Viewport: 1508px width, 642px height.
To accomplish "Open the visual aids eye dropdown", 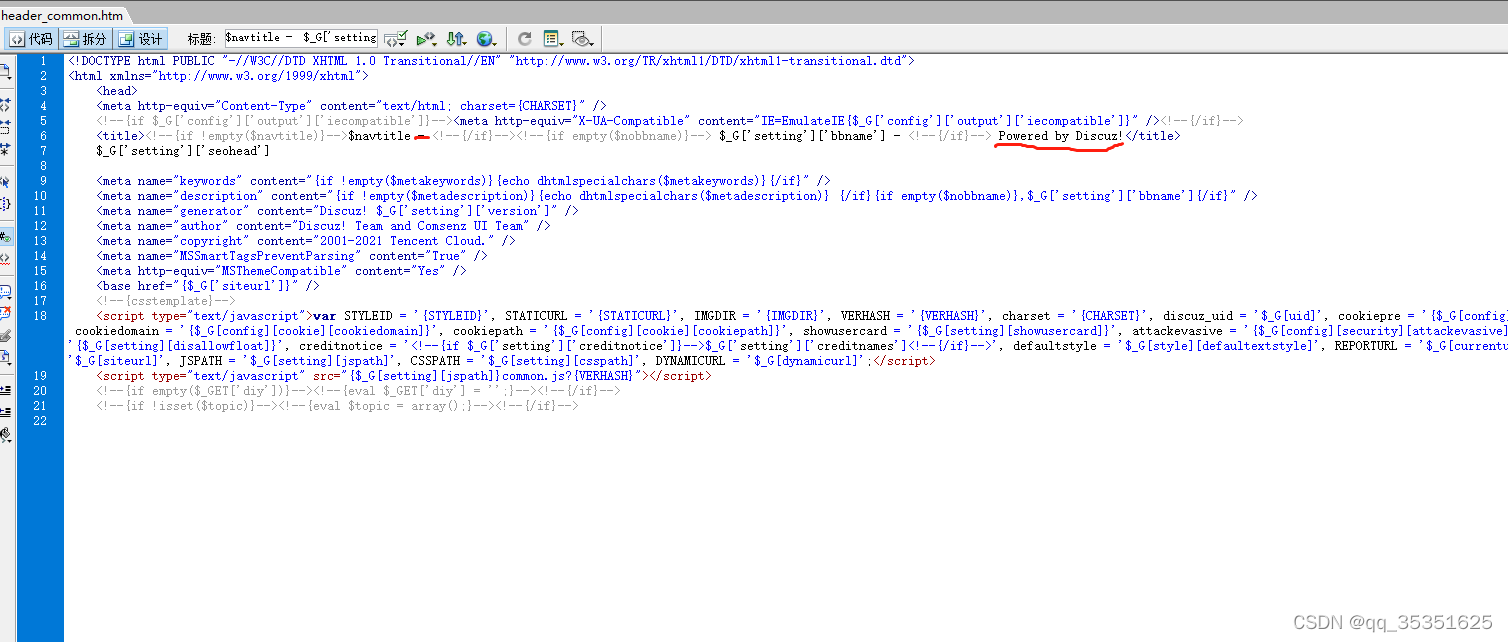I will tap(583, 39).
